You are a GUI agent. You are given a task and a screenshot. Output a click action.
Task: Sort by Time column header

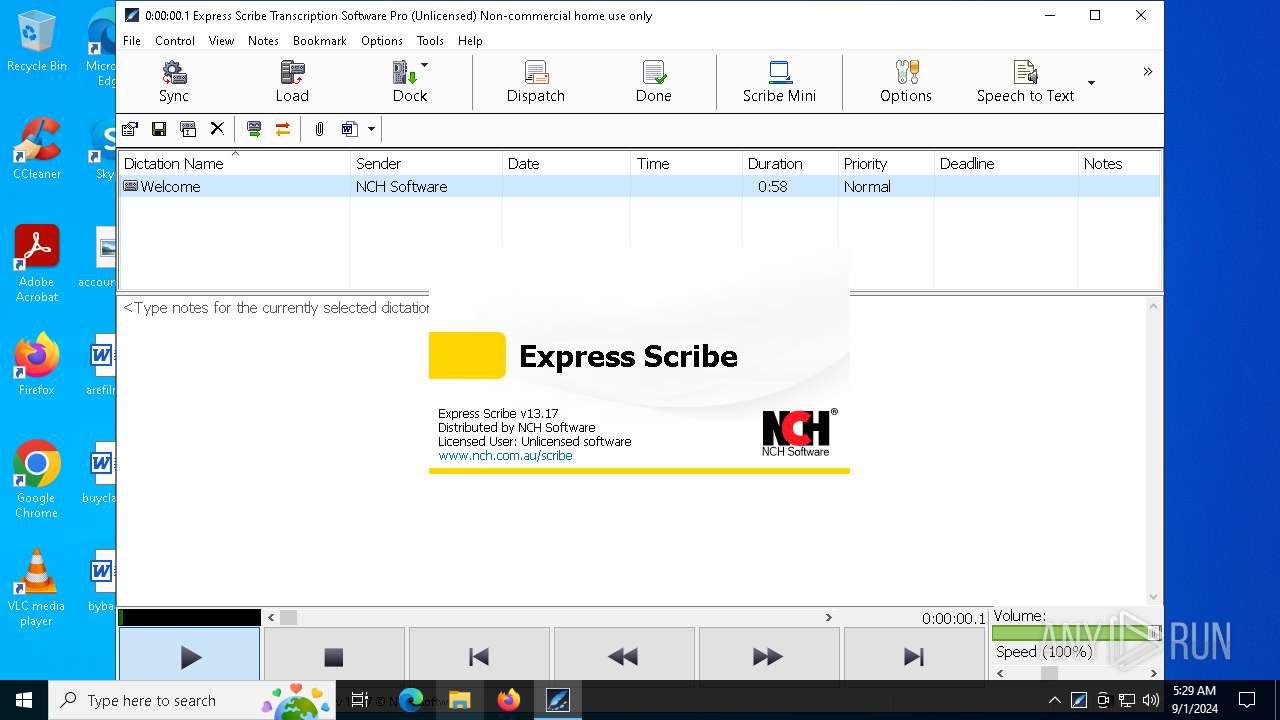coord(686,164)
